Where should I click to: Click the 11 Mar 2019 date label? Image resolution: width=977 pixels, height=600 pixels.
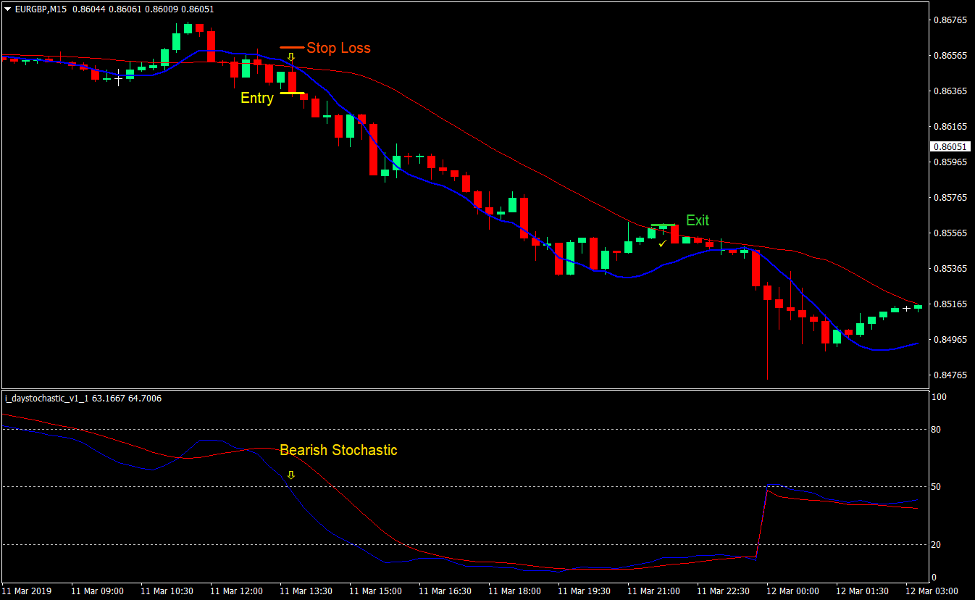point(26,591)
